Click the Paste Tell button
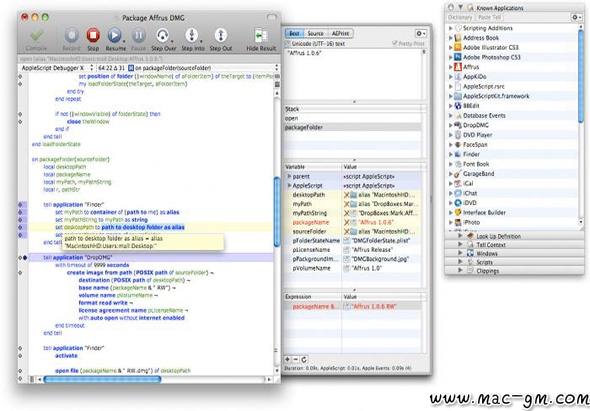The width and height of the screenshot is (590, 411). click(489, 17)
